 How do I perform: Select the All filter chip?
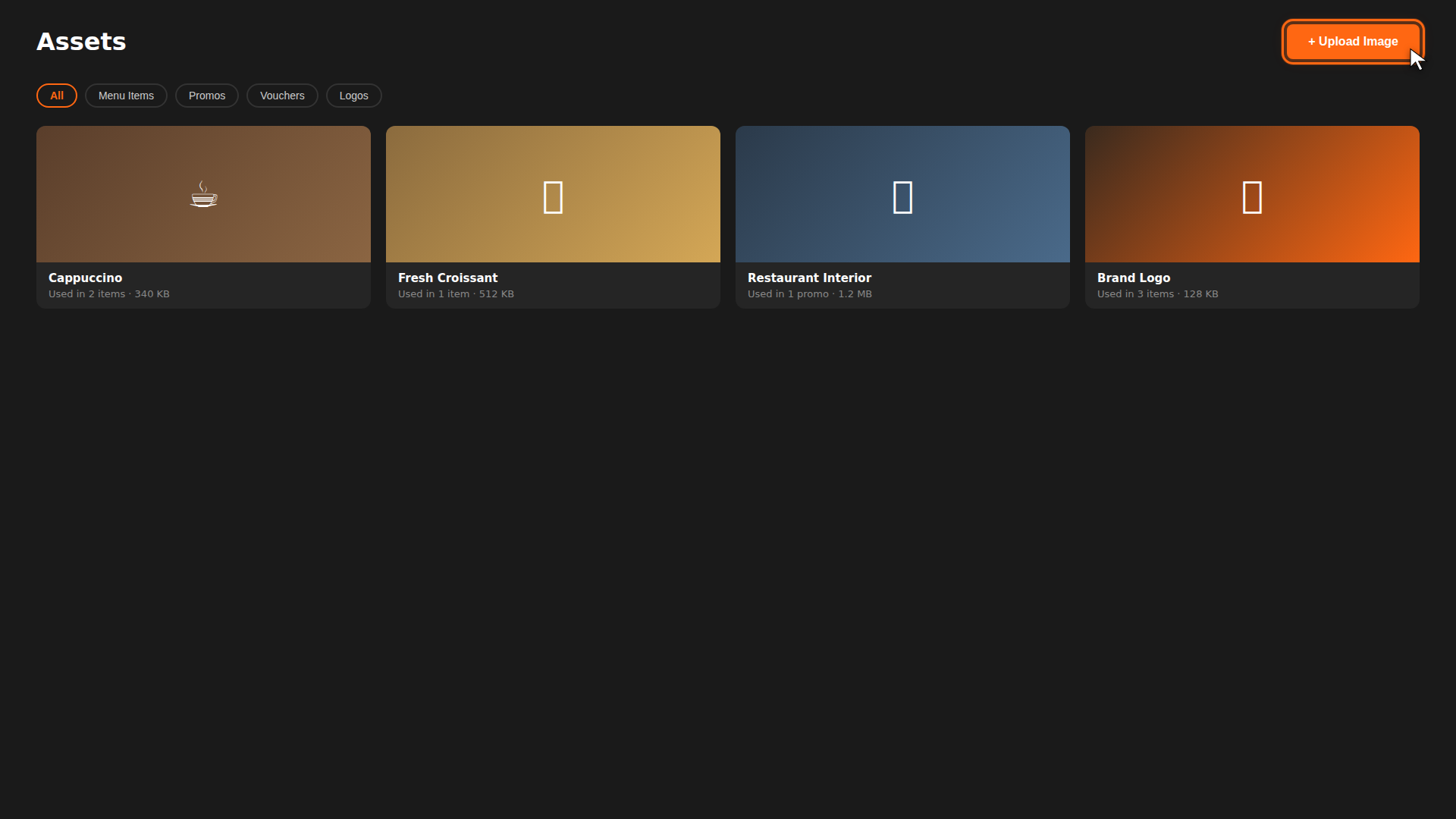57,96
